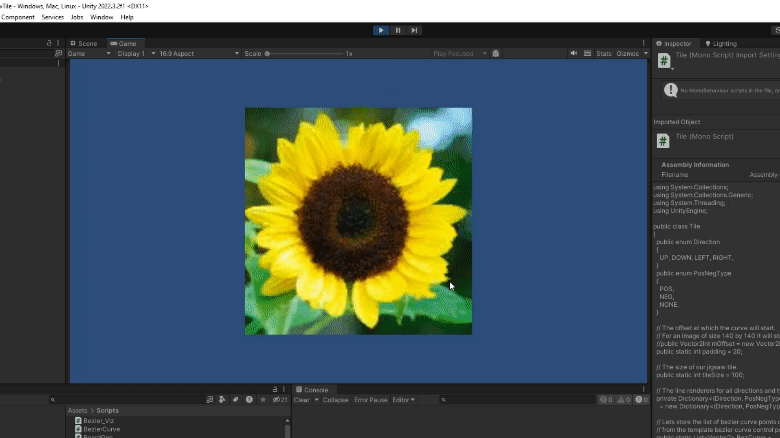
Task: Toggle Gizmos in Game view
Action: click(627, 53)
